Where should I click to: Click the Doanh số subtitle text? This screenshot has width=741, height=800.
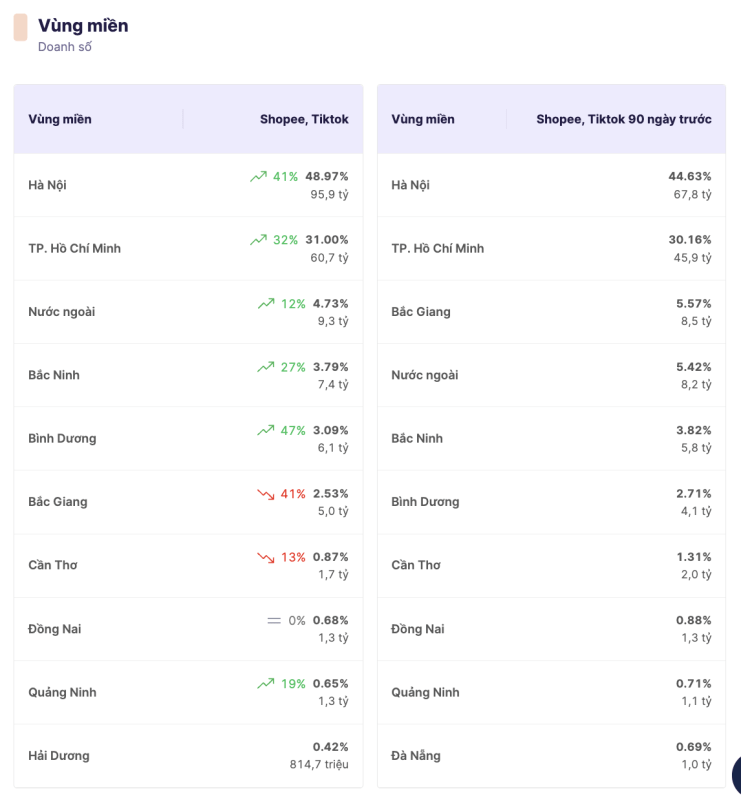click(x=65, y=47)
